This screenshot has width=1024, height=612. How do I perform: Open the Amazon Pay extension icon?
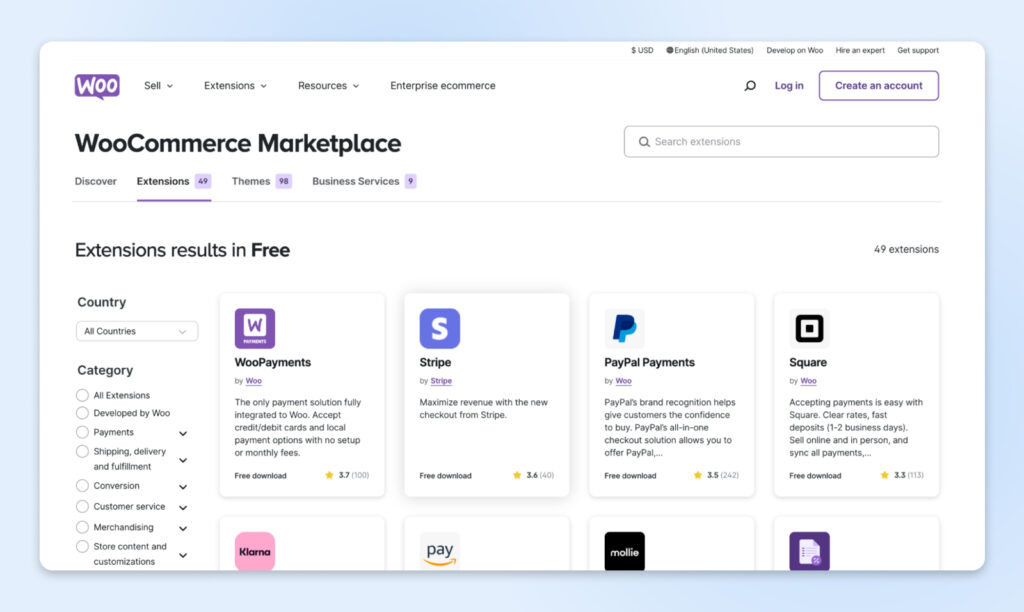[x=439, y=551]
